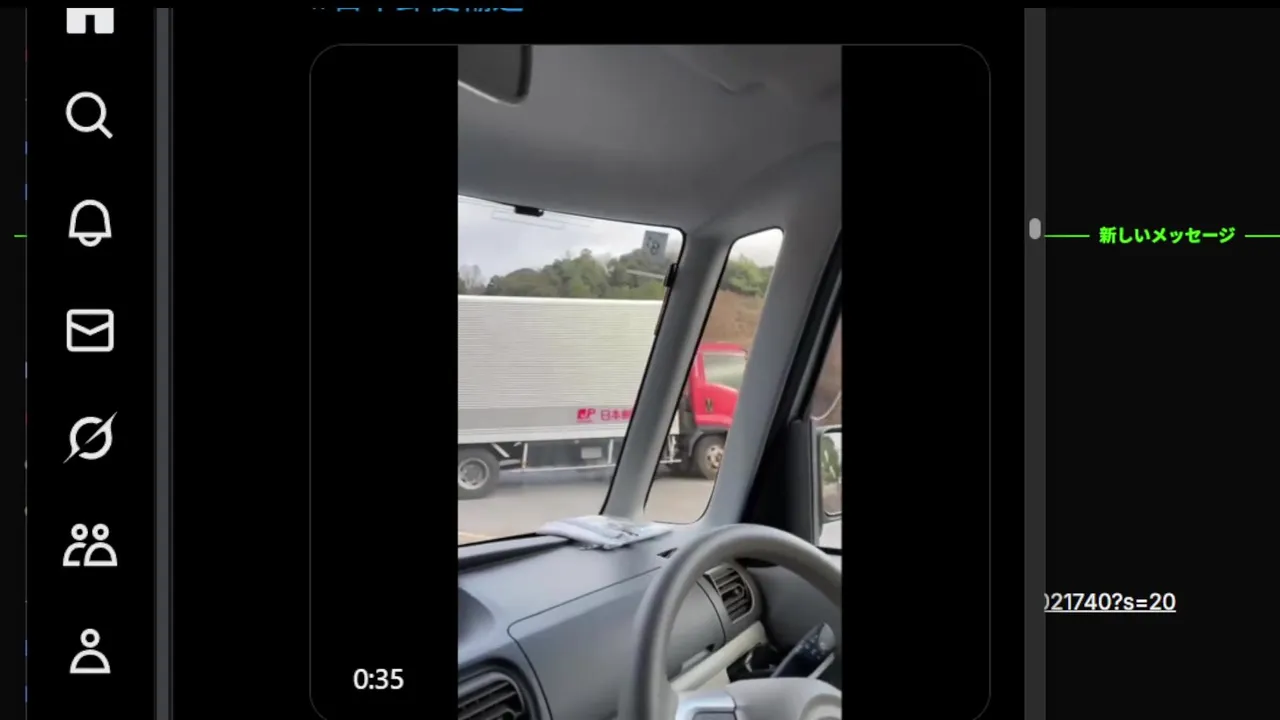Click the Japan Post logo on truck
Screen dimensions: 1280x720
[x=604, y=414]
